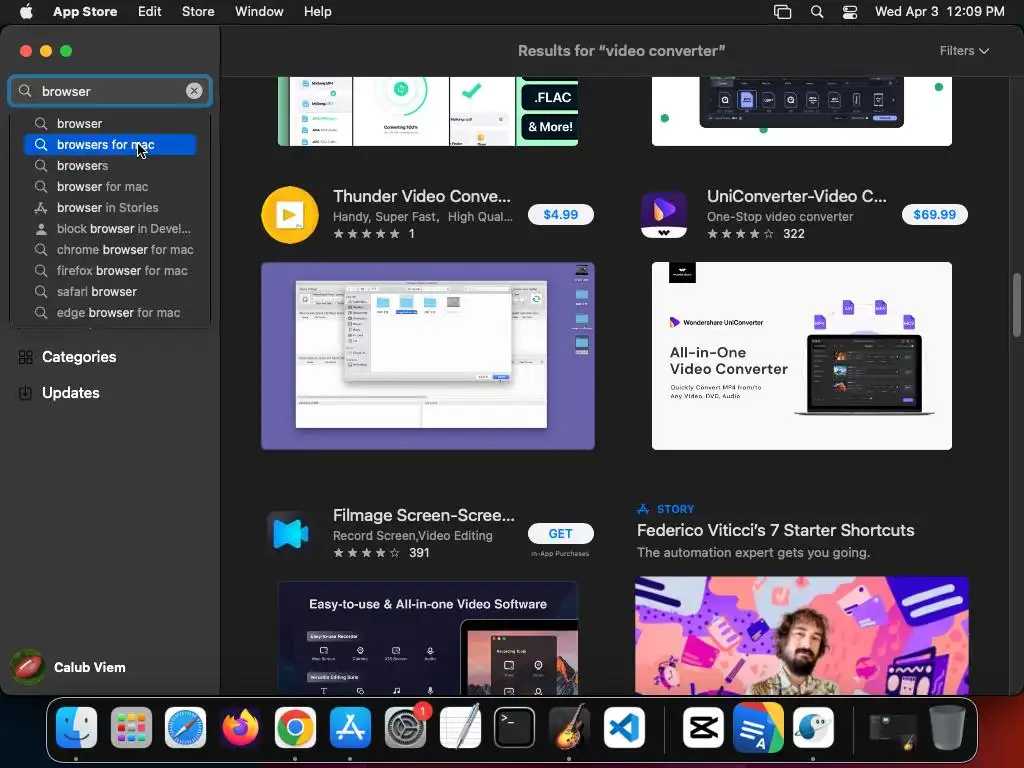Open the Apple menu
1024x768 pixels.
click(x=26, y=12)
